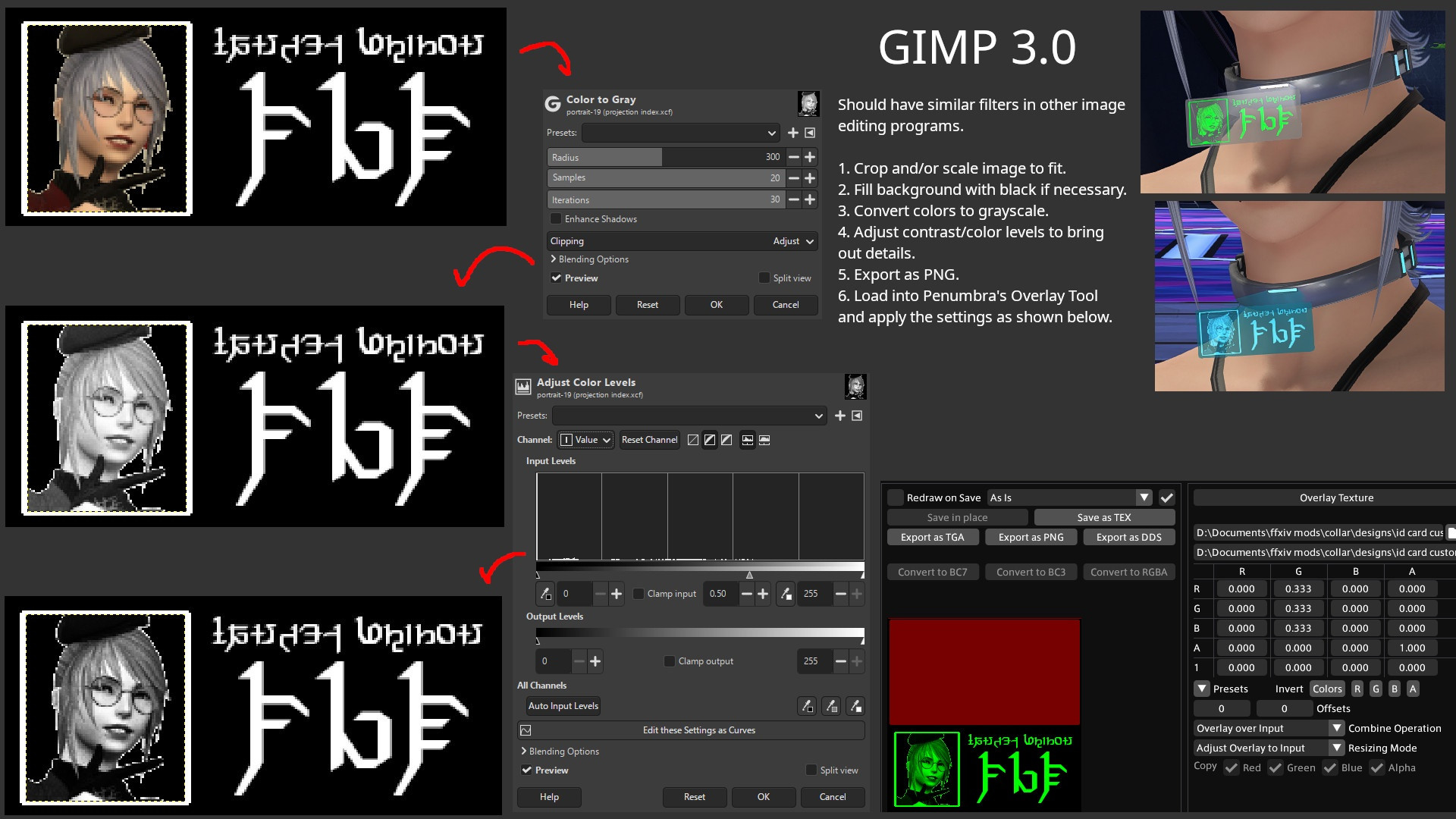Image resolution: width=1456 pixels, height=819 pixels.
Task: Click plus icon beside Adjust Color Levels presets
Action: 840,416
